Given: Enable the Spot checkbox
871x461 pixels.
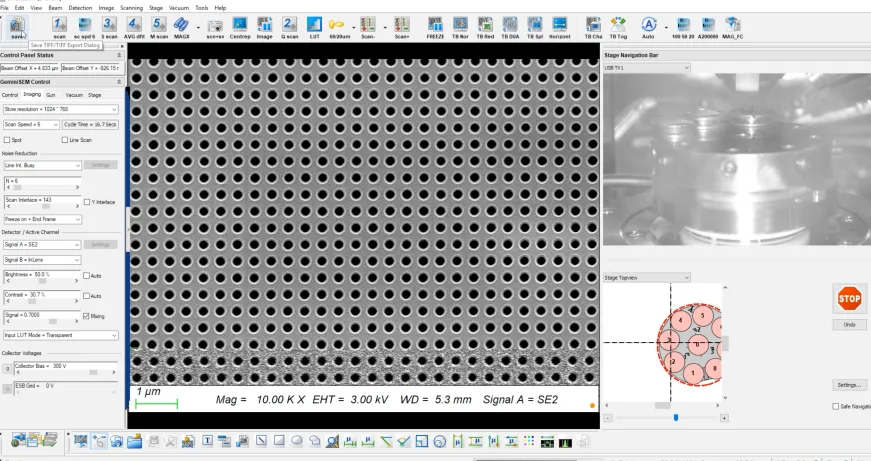Looking at the screenshot, I should pos(7,140).
